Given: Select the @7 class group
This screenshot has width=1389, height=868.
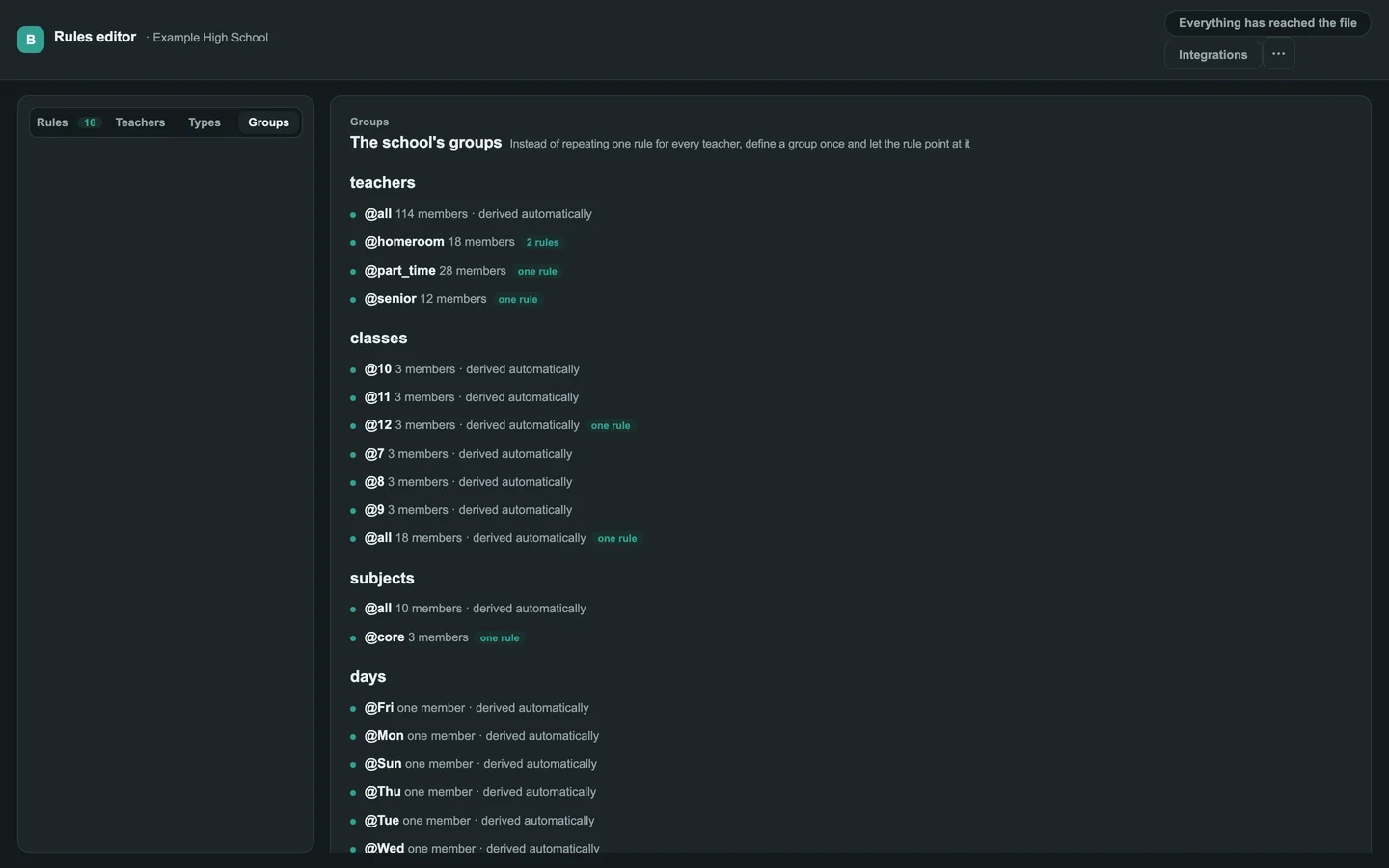Looking at the screenshot, I should pos(374,454).
